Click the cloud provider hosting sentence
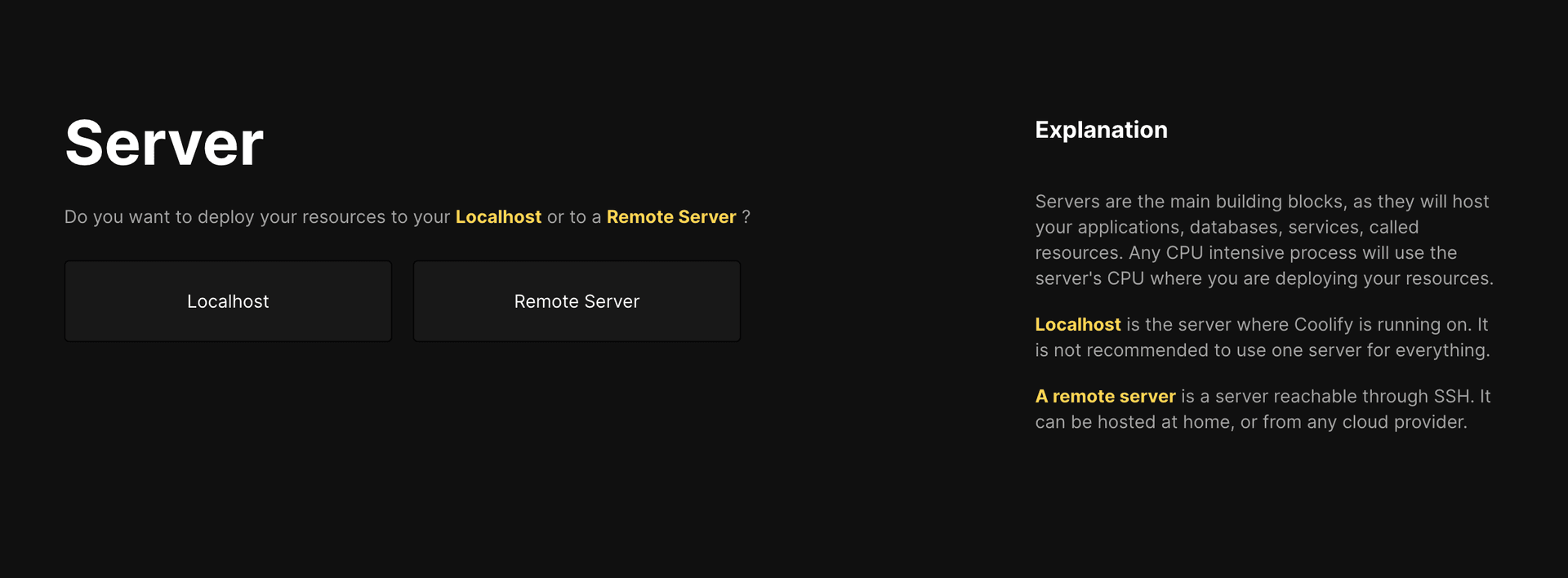 tap(1249, 422)
